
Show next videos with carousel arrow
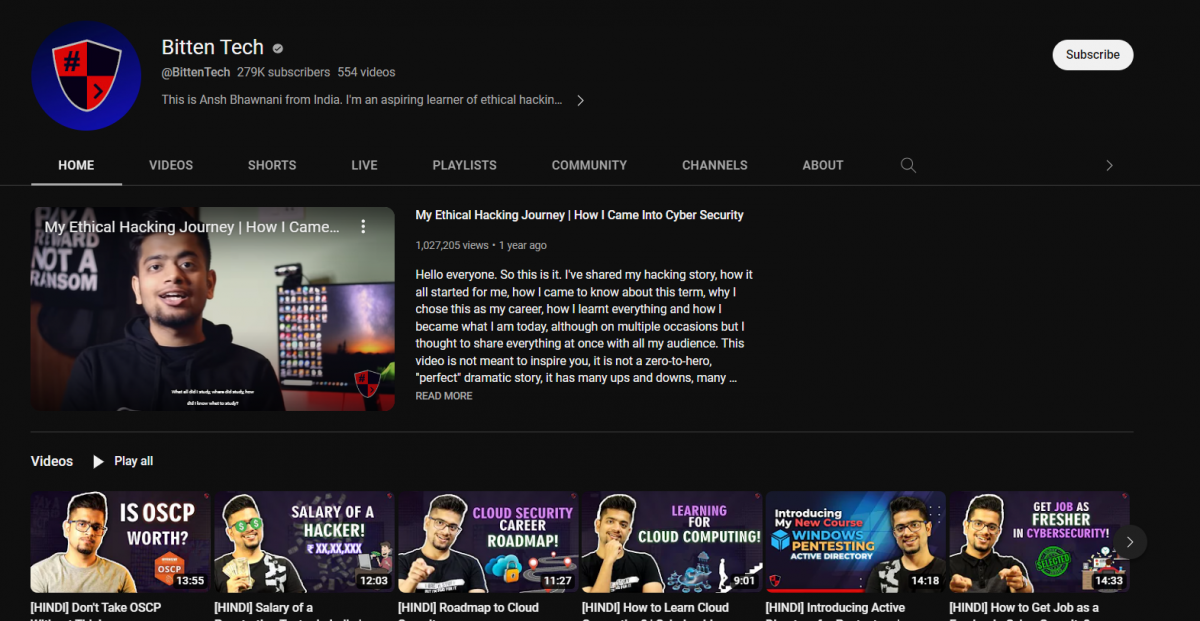1130,541
